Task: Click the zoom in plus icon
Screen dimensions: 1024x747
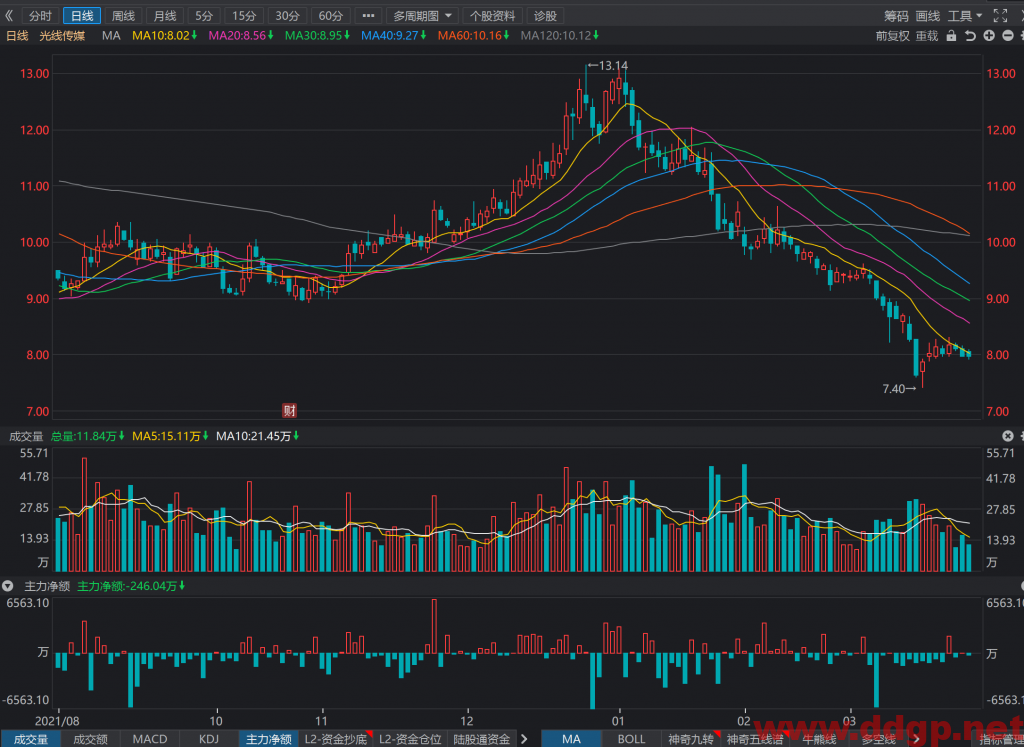Action: (989, 36)
